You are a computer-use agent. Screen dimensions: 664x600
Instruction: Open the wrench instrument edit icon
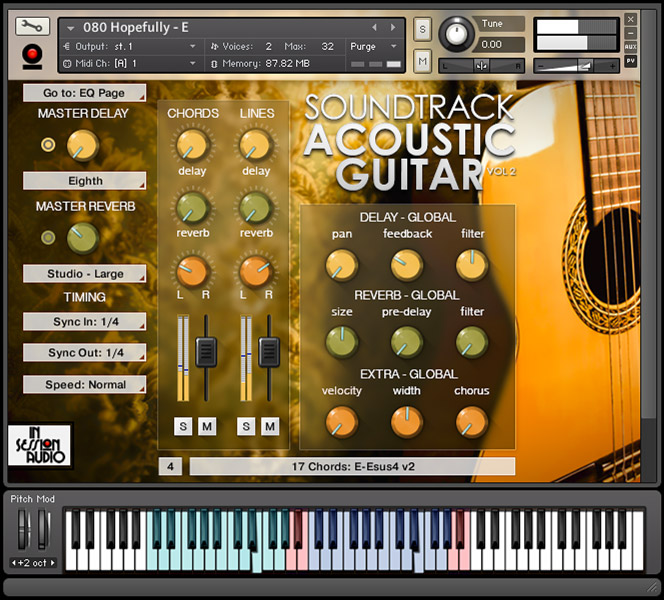(x=33, y=27)
